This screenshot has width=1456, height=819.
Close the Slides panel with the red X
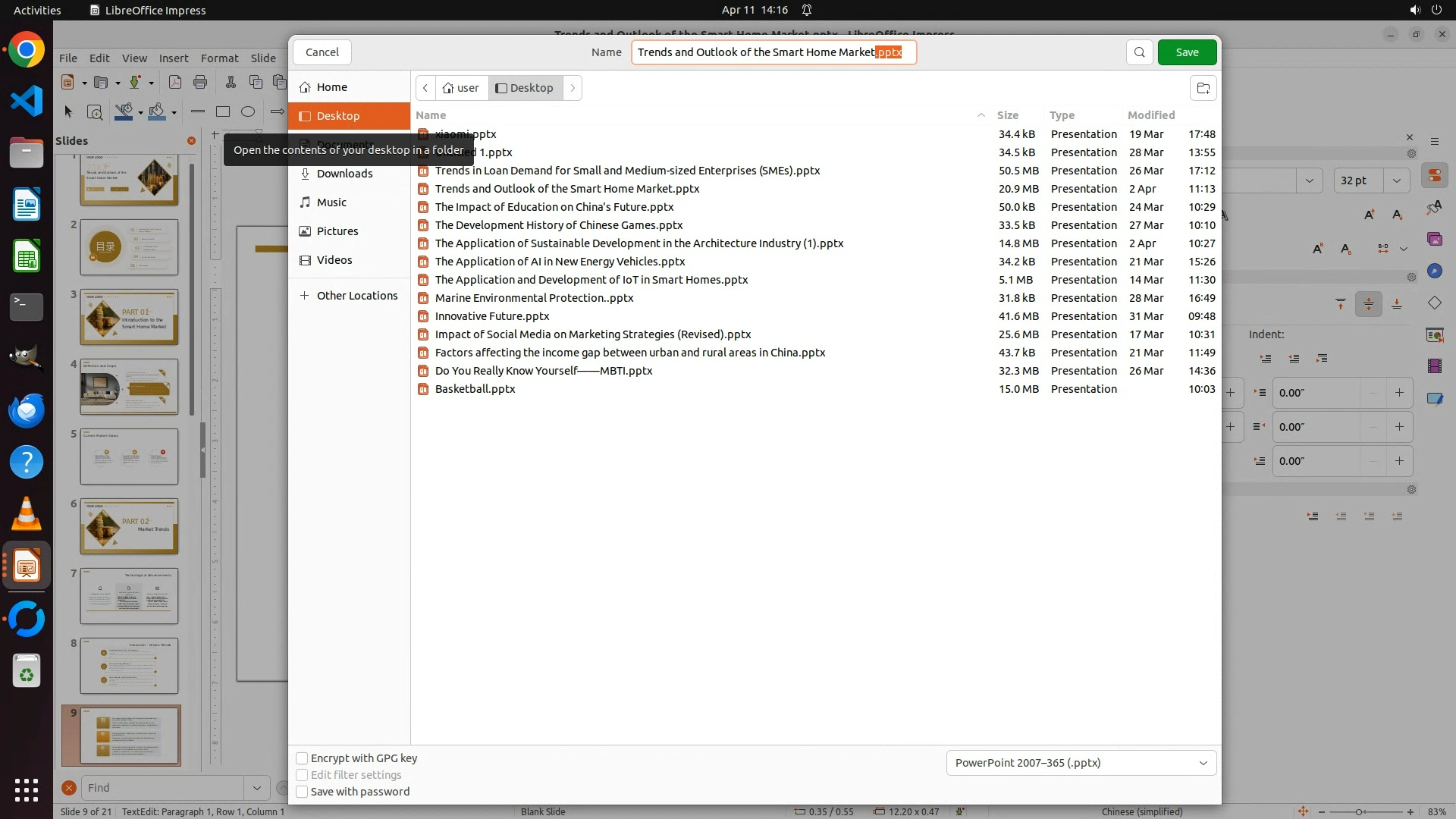[191, 141]
